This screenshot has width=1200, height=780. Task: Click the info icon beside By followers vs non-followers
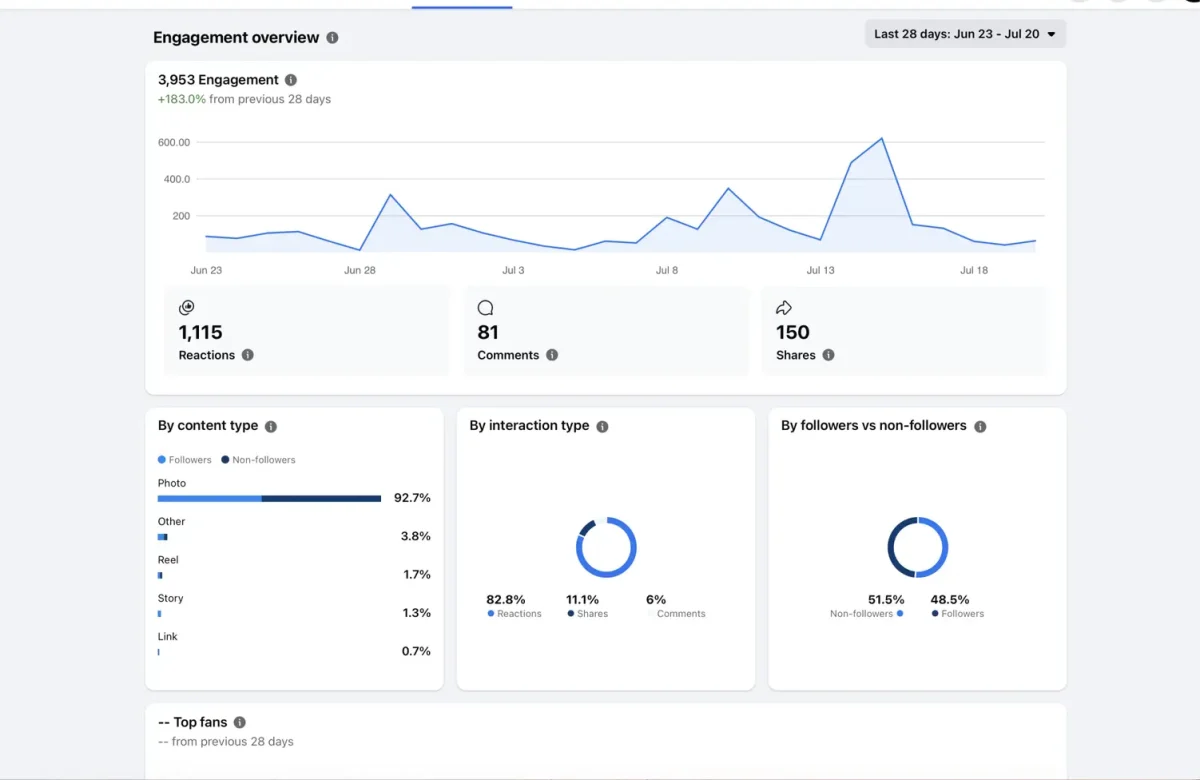click(980, 426)
